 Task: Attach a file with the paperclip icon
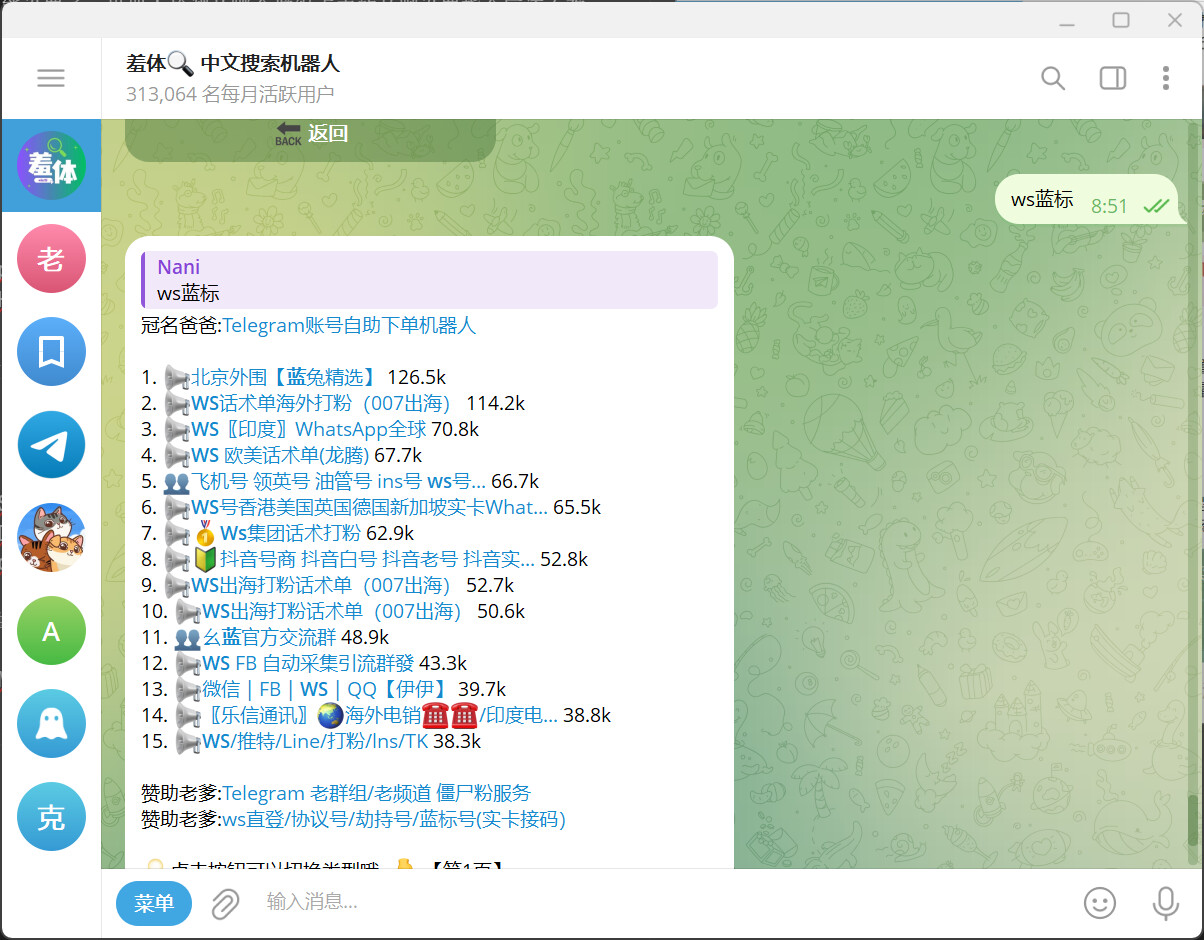coord(225,903)
